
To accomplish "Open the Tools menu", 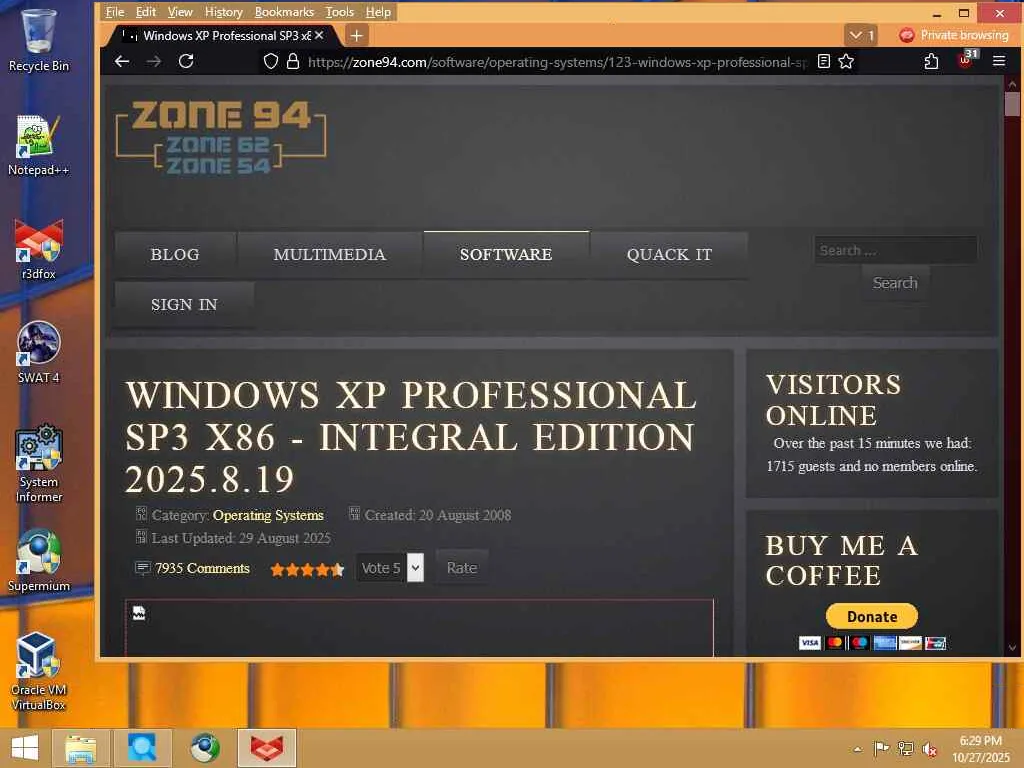I will point(340,12).
